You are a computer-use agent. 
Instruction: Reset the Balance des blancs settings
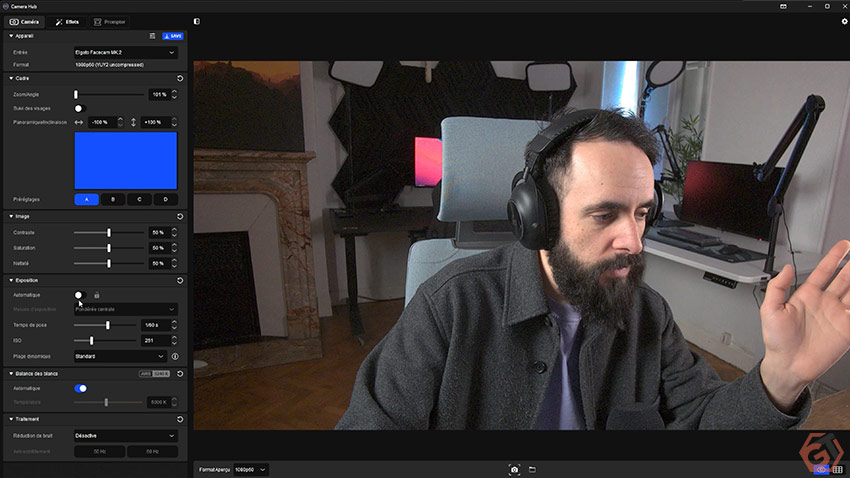point(180,373)
